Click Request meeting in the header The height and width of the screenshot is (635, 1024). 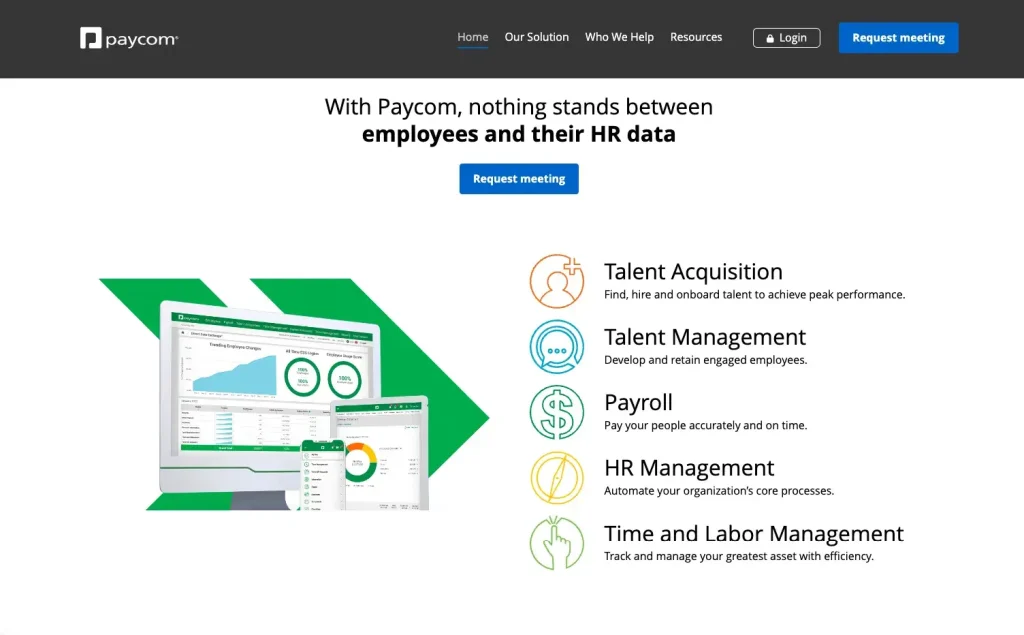898,38
